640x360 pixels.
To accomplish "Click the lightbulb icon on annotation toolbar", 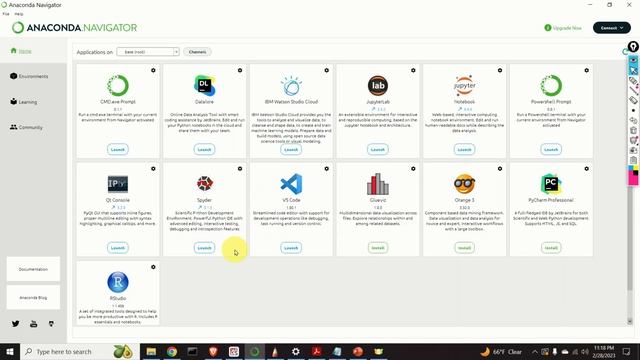I will pos(633,47).
